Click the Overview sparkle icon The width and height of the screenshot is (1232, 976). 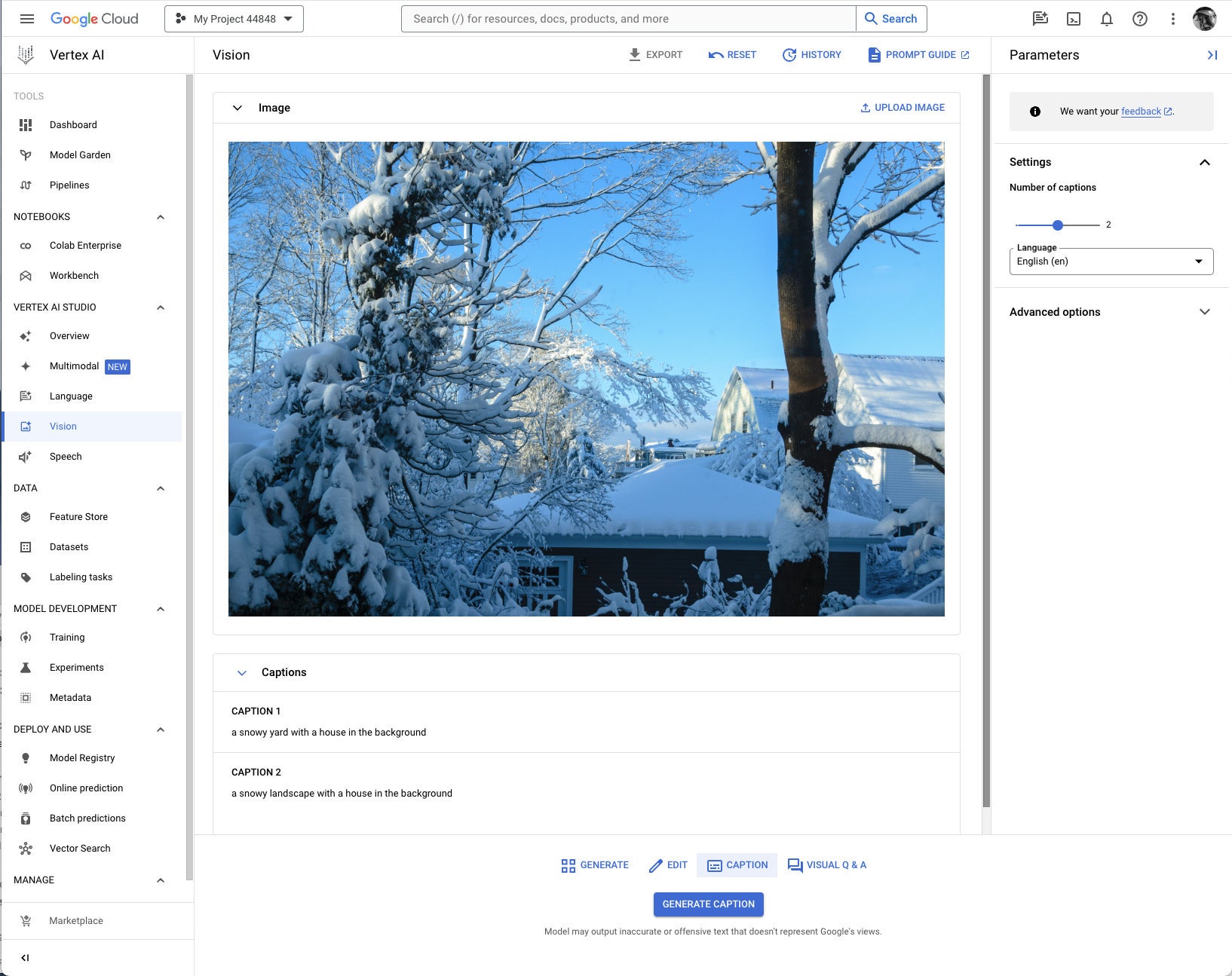click(x=26, y=336)
